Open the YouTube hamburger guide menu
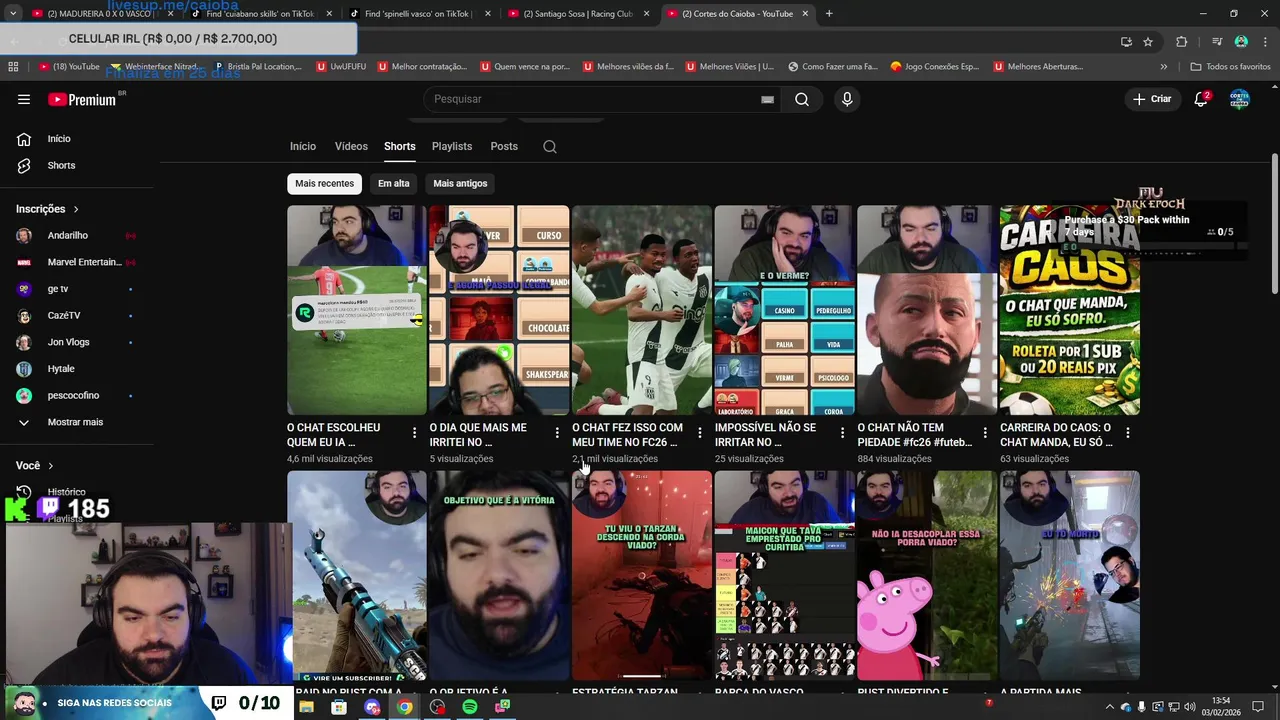The image size is (1280, 720). [x=24, y=99]
